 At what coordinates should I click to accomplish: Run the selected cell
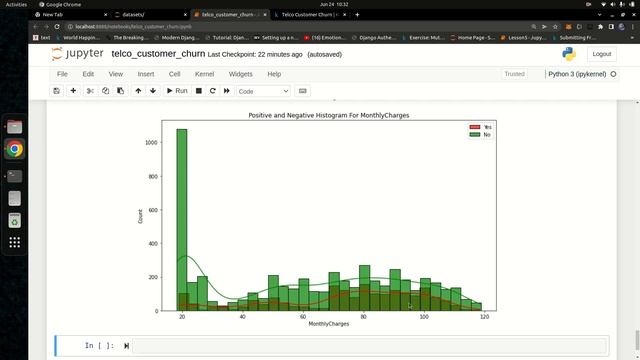(x=177, y=91)
